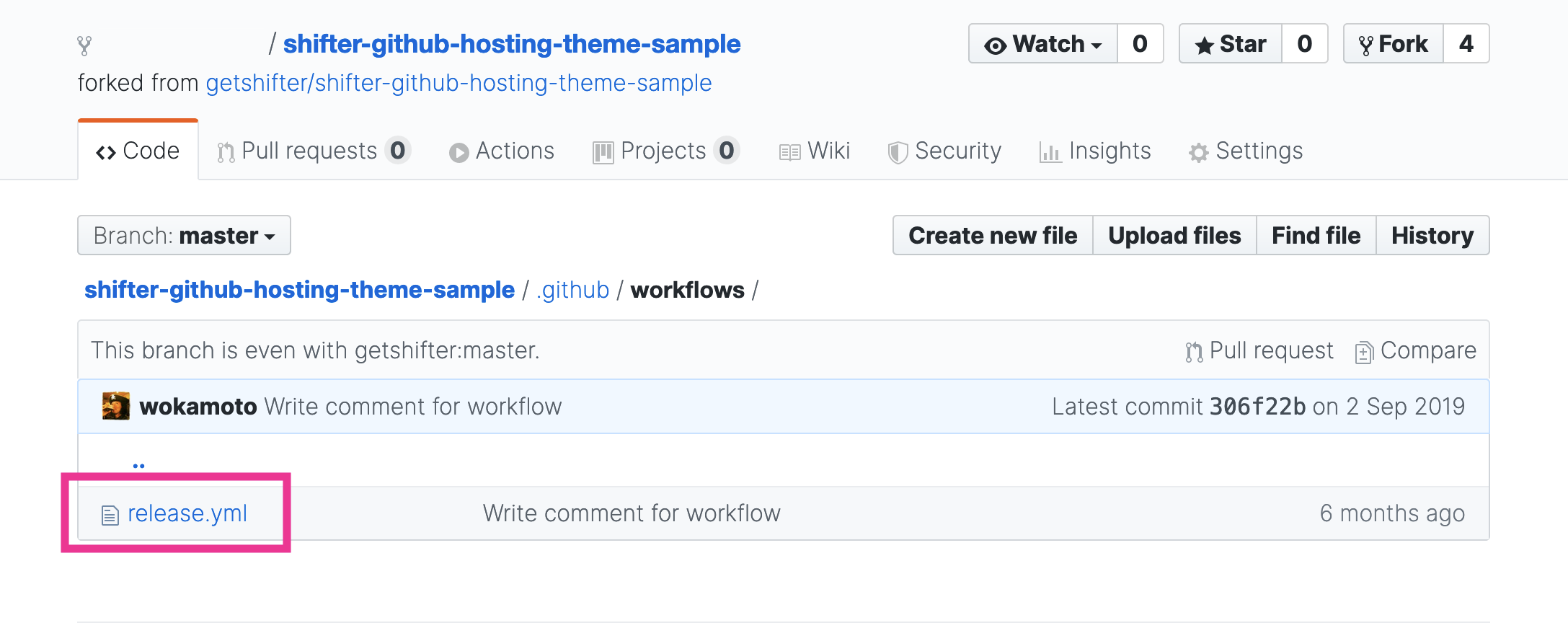Image resolution: width=1568 pixels, height=628 pixels.
Task: Open the Watch notifications dropdown
Action: click(x=1043, y=44)
